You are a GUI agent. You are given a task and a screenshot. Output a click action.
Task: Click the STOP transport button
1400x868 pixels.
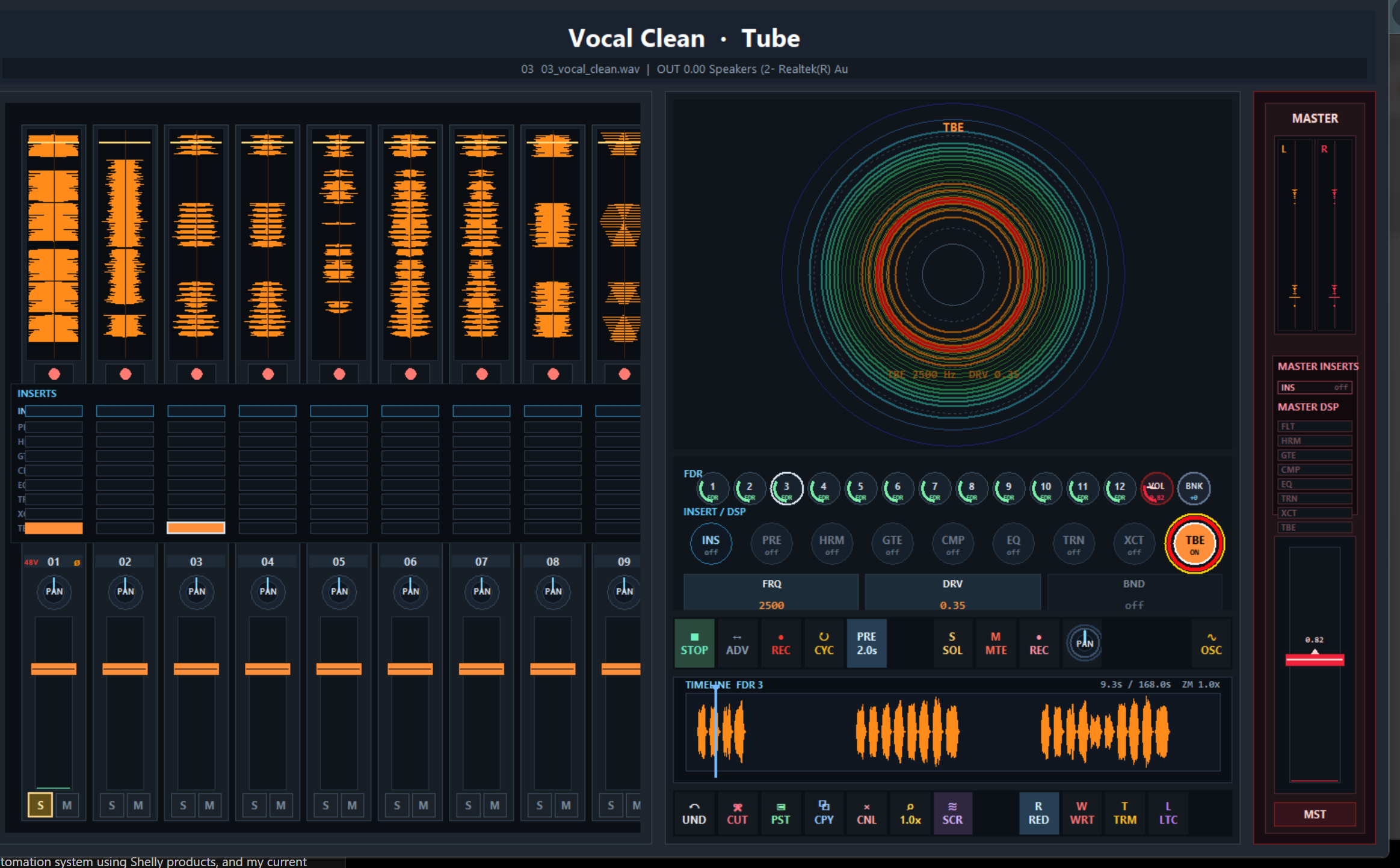(x=694, y=643)
